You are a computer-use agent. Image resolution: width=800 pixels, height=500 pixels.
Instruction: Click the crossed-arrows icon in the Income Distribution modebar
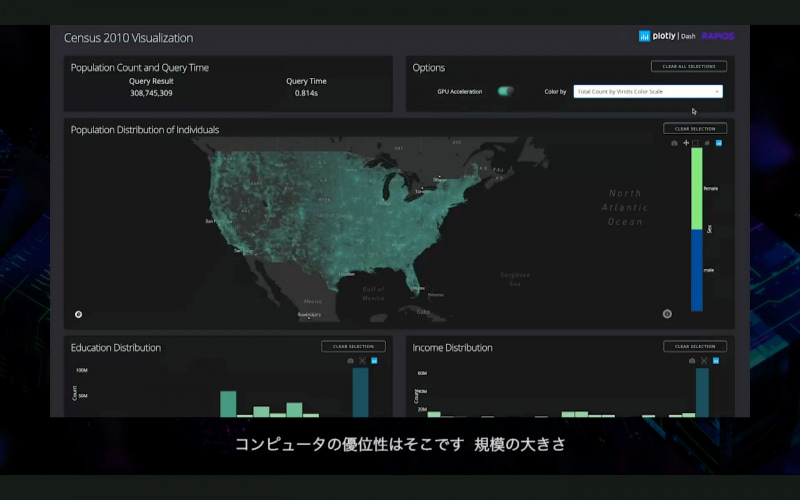(x=704, y=361)
